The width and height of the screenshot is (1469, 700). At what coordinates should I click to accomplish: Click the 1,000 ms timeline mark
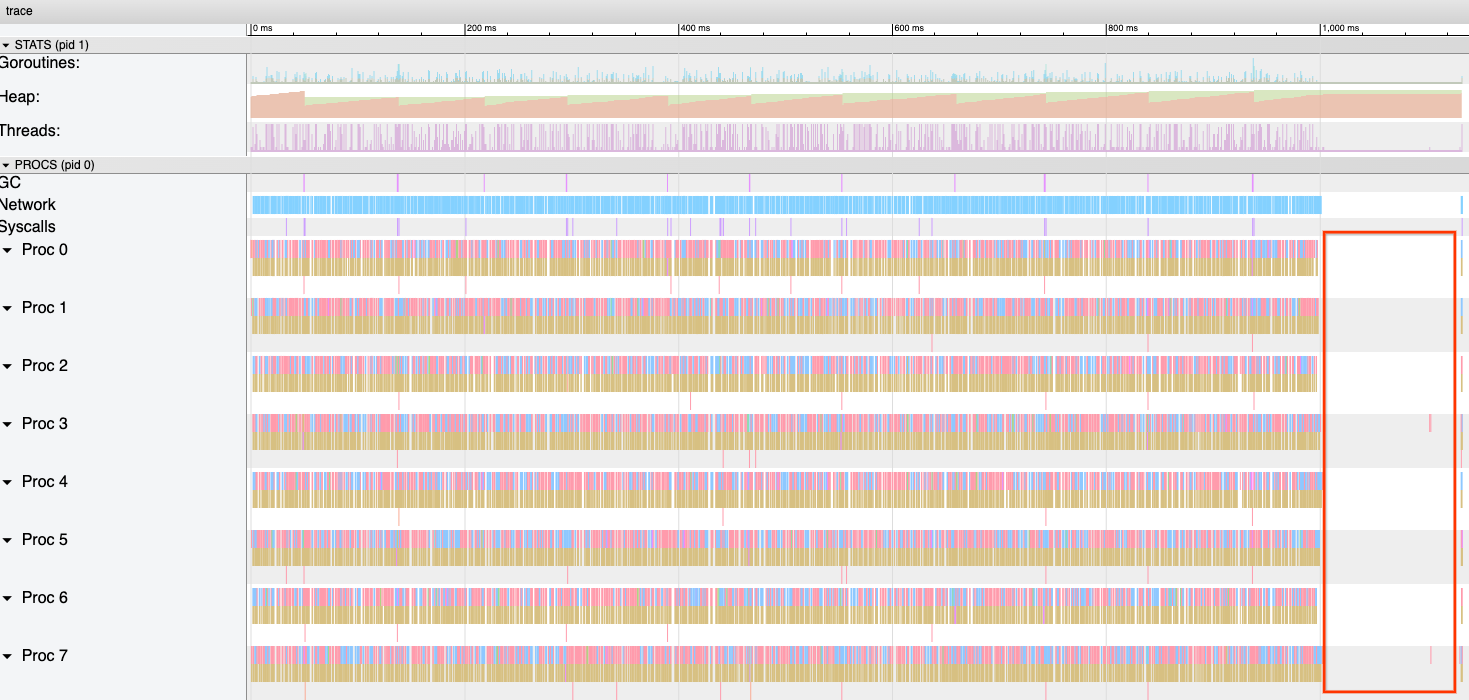pos(1341,29)
